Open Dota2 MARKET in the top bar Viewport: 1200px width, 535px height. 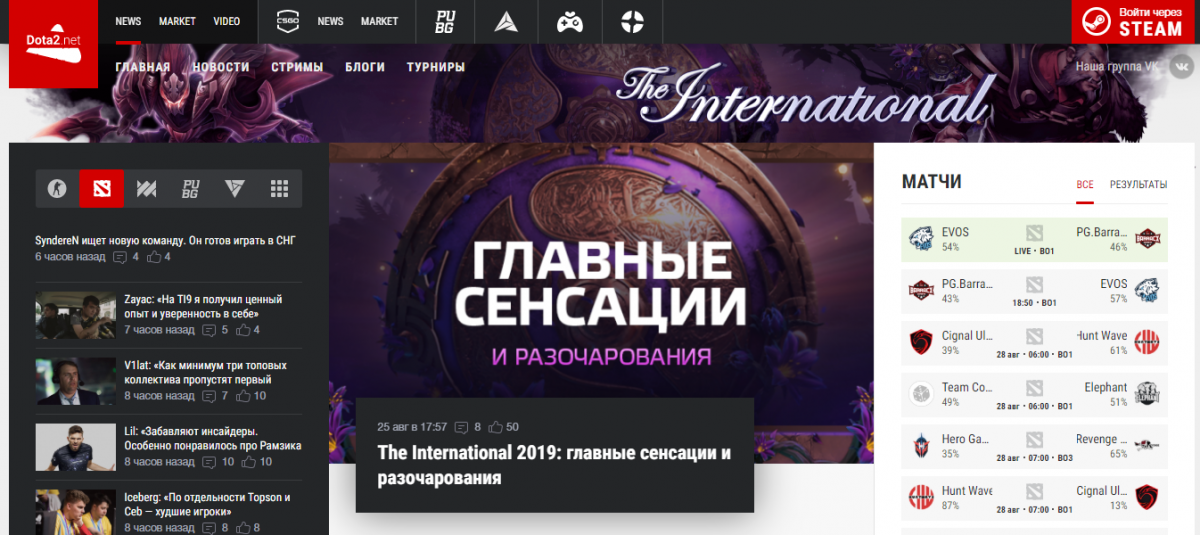(x=177, y=21)
